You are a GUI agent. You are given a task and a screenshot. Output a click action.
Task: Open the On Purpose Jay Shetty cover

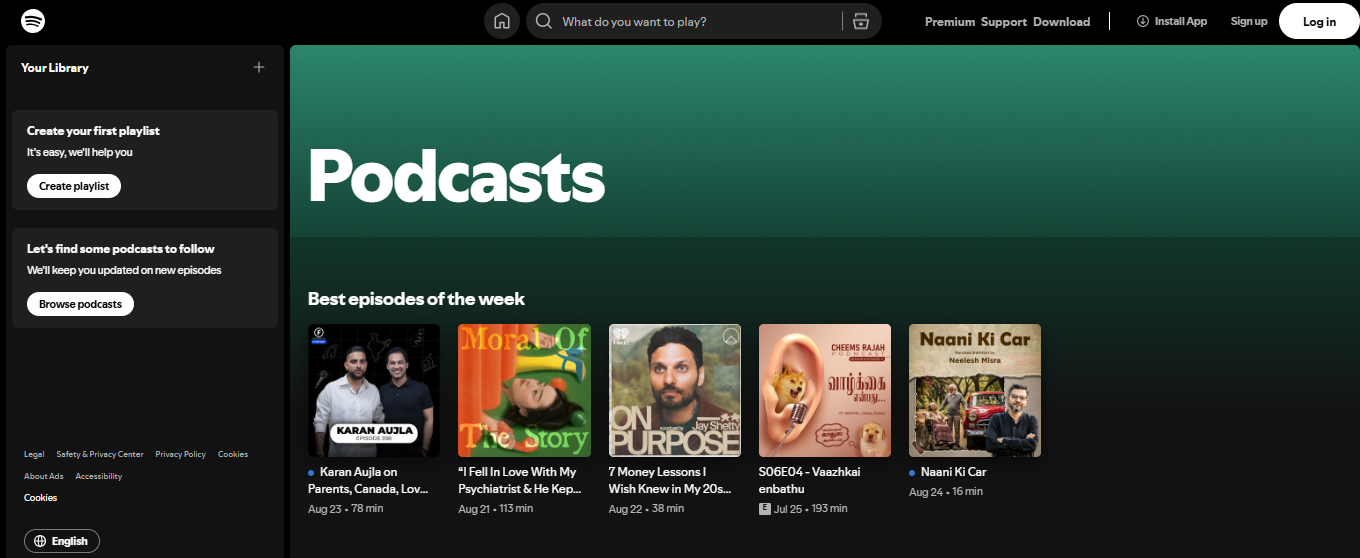pyautogui.click(x=675, y=390)
